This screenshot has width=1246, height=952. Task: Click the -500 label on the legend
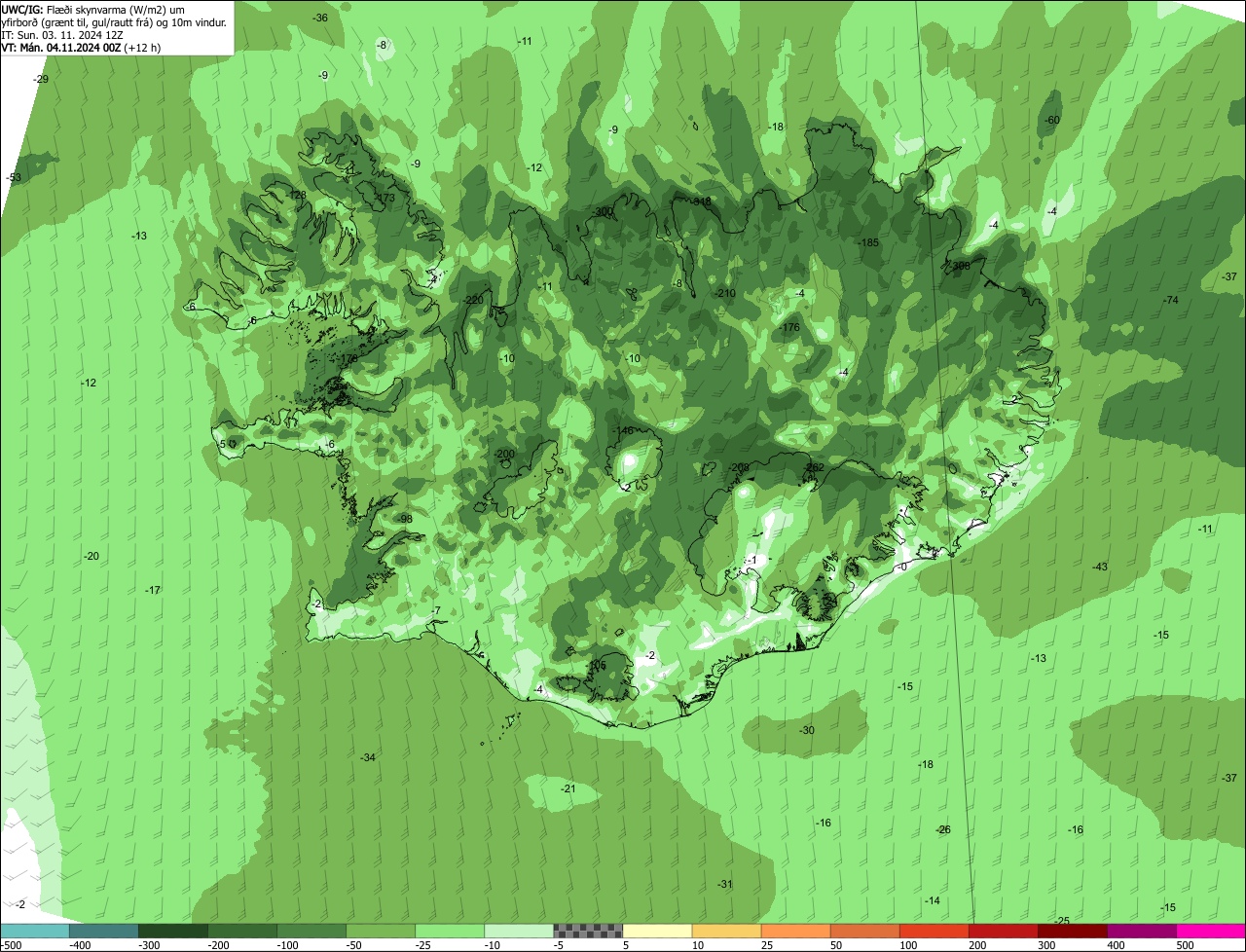(11, 945)
